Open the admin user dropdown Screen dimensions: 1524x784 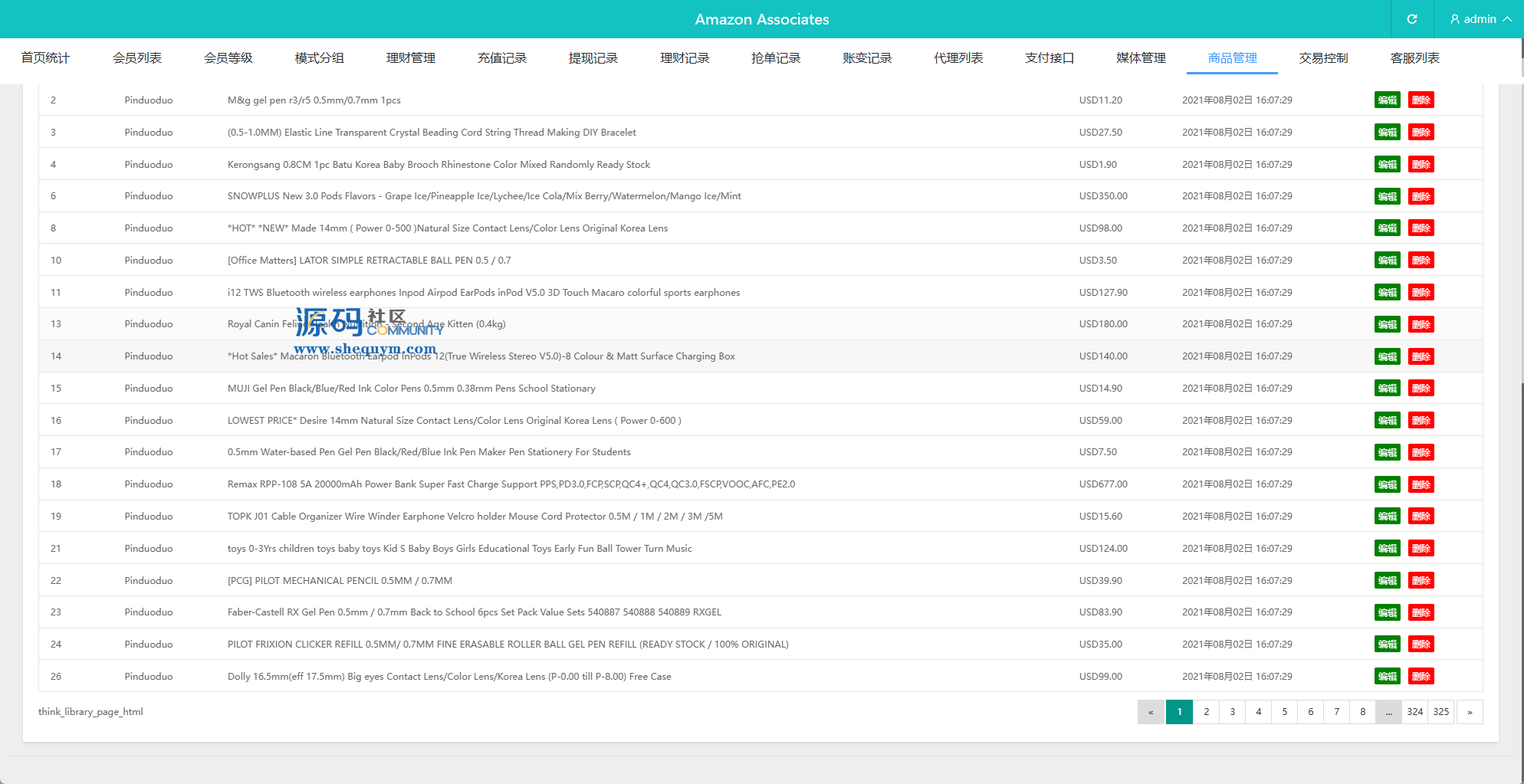tap(1480, 19)
